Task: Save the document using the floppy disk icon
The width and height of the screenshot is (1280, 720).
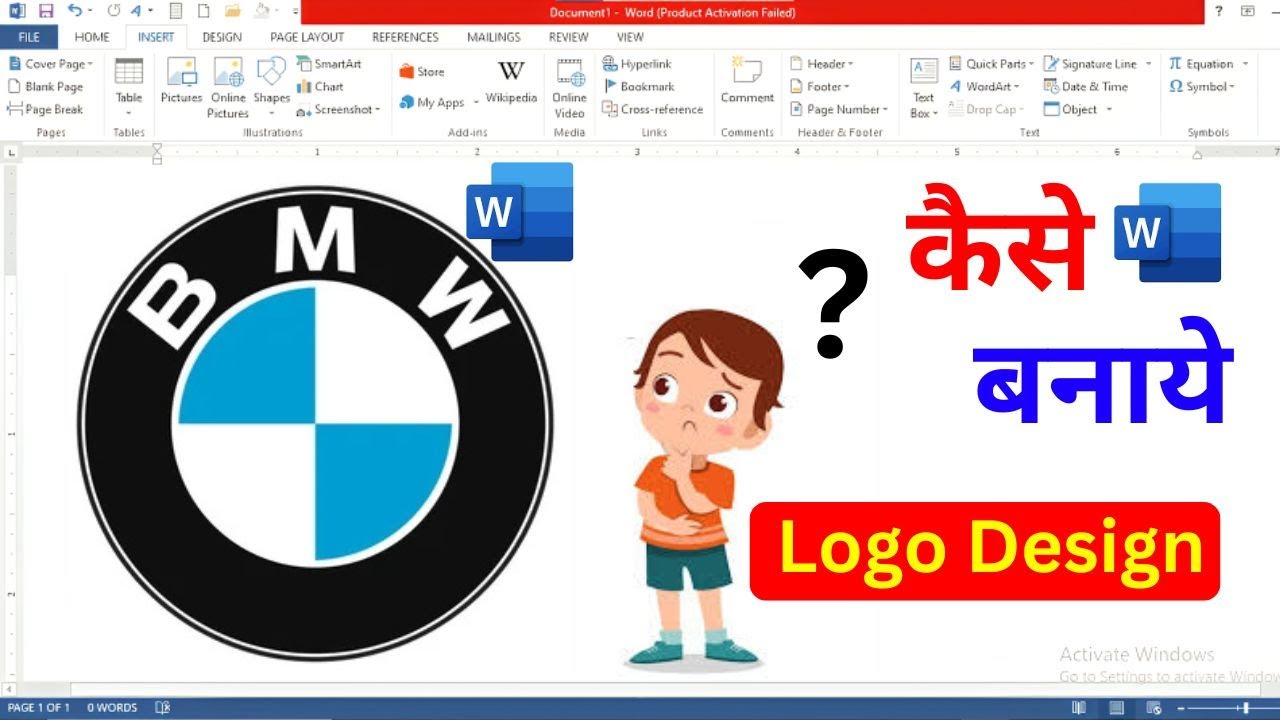Action: (x=45, y=11)
